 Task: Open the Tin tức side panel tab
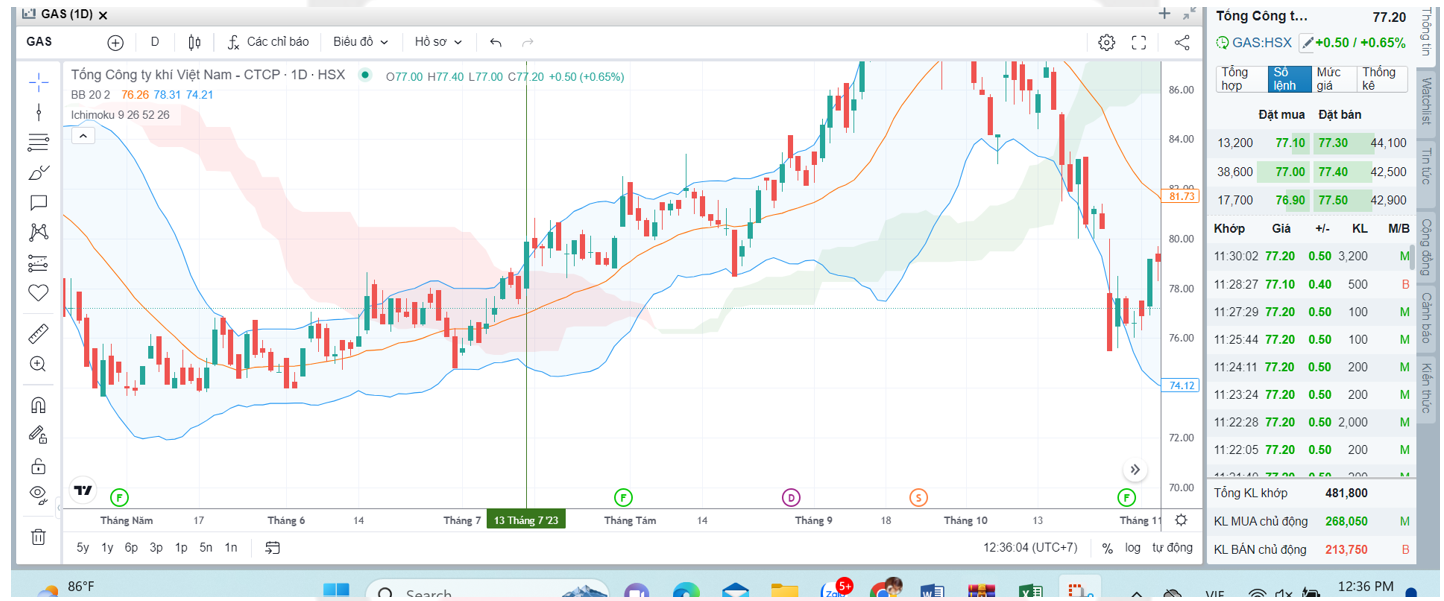1427,165
